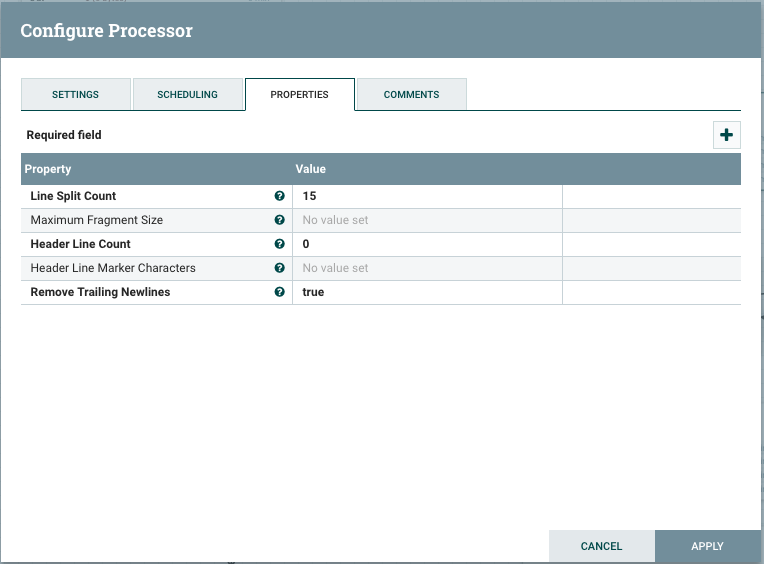764x564 pixels.
Task: Select the Remove Trailing Newlines property name
Action: click(x=100, y=292)
